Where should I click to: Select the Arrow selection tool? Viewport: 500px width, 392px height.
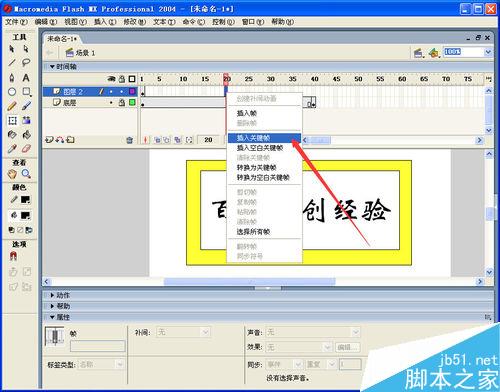coord(12,49)
